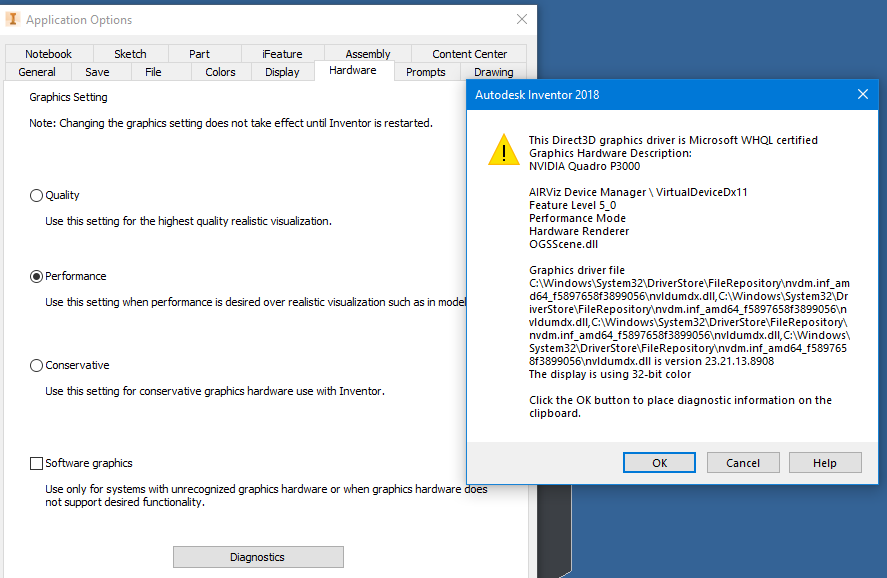Click the Quality setting description text

point(188,221)
